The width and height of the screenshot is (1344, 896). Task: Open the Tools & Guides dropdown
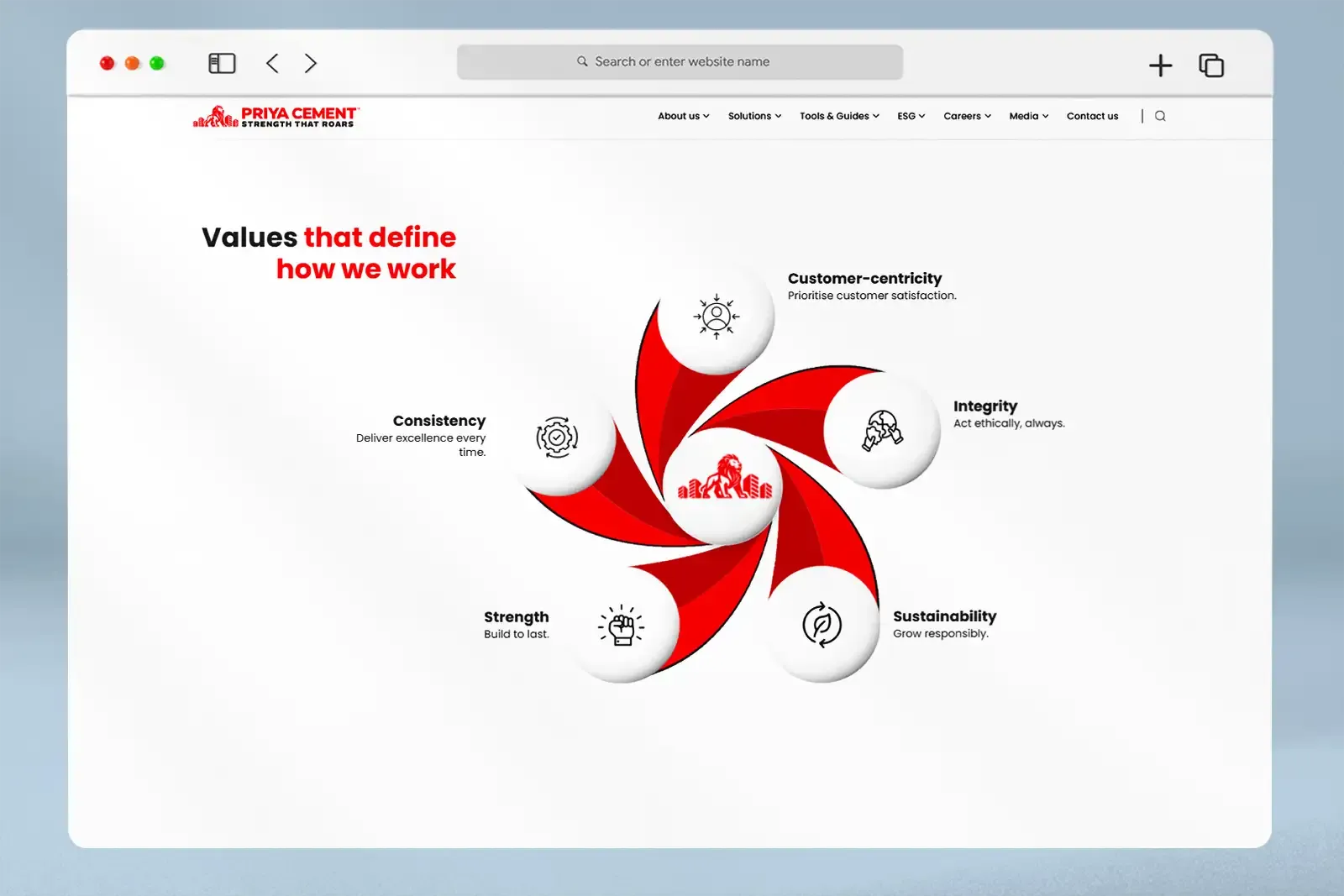click(x=839, y=116)
